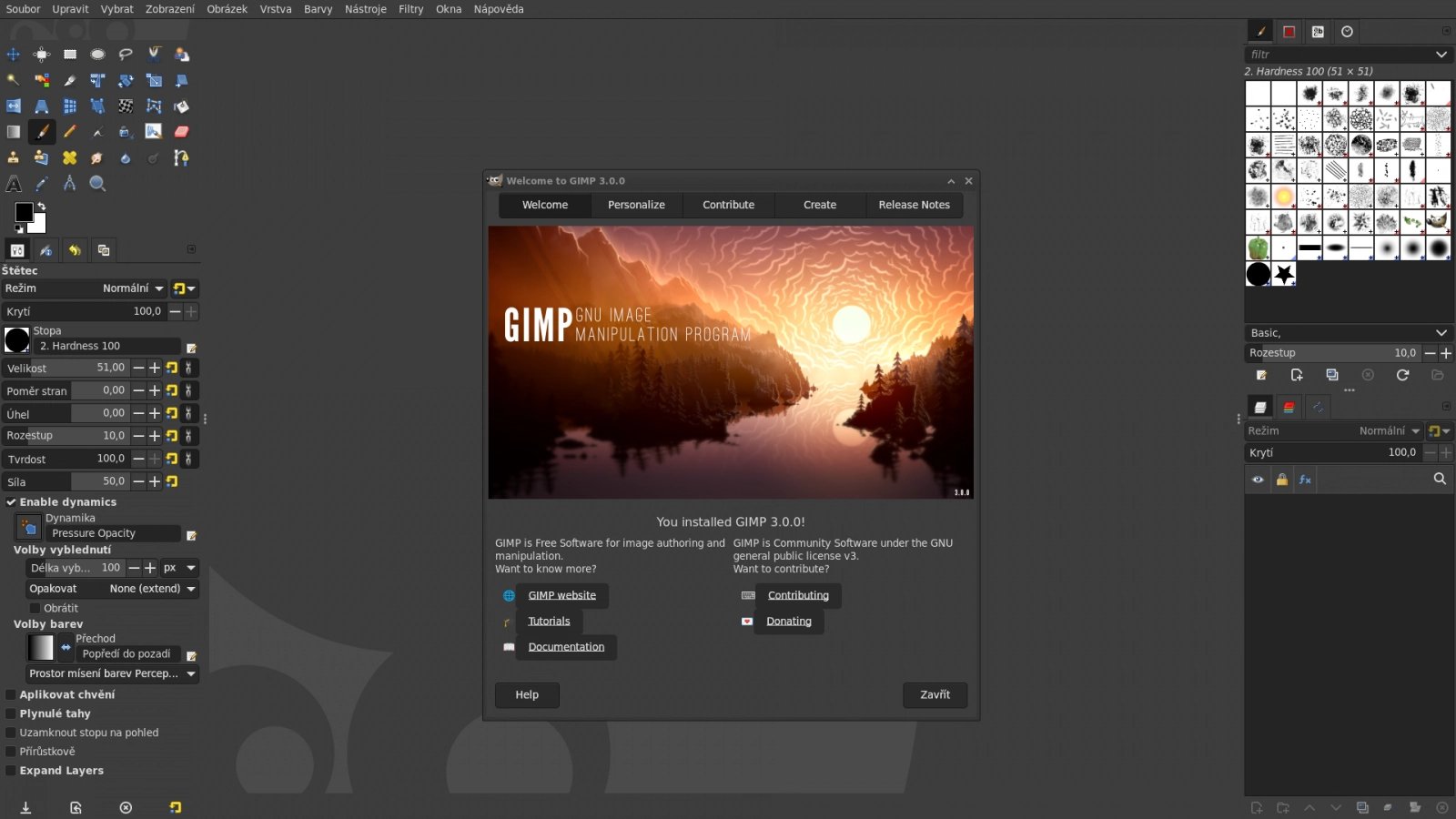Choose the Rectangle Select tool
The height and width of the screenshot is (819, 1456).
70,55
